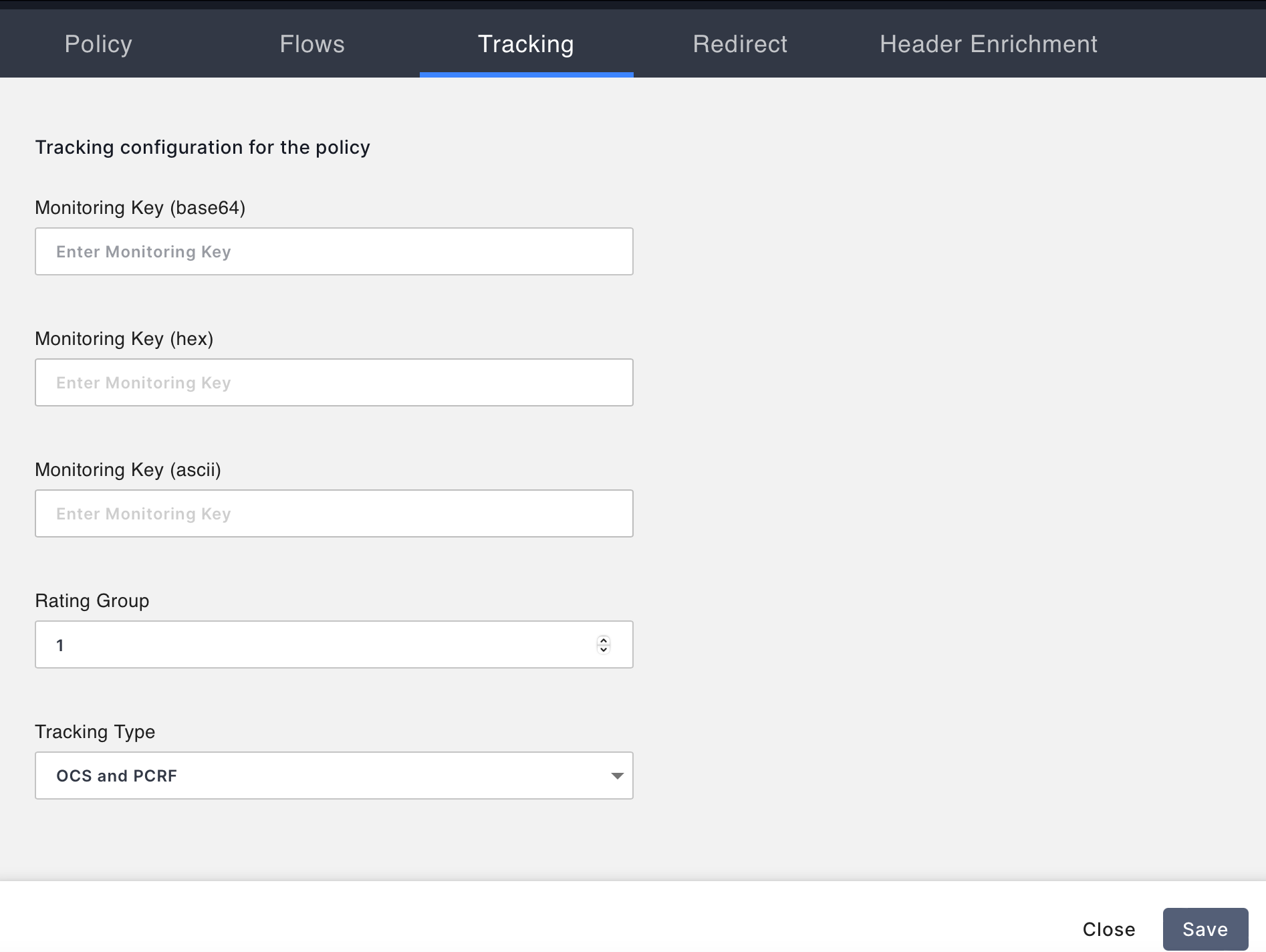
Task: Click the Monitoring Key (base64) label
Action: (x=140, y=208)
